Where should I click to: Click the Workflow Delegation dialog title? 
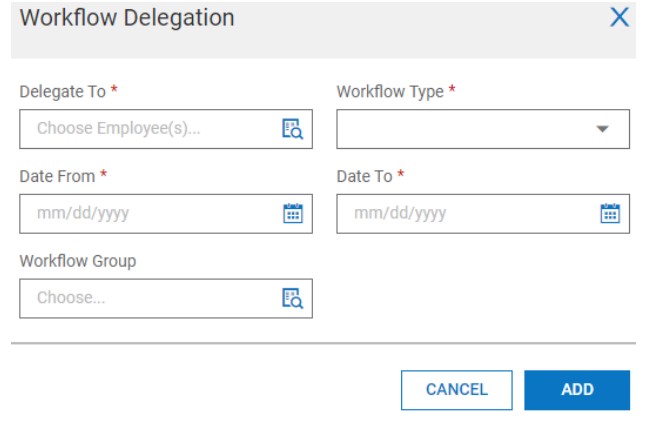[x=127, y=18]
